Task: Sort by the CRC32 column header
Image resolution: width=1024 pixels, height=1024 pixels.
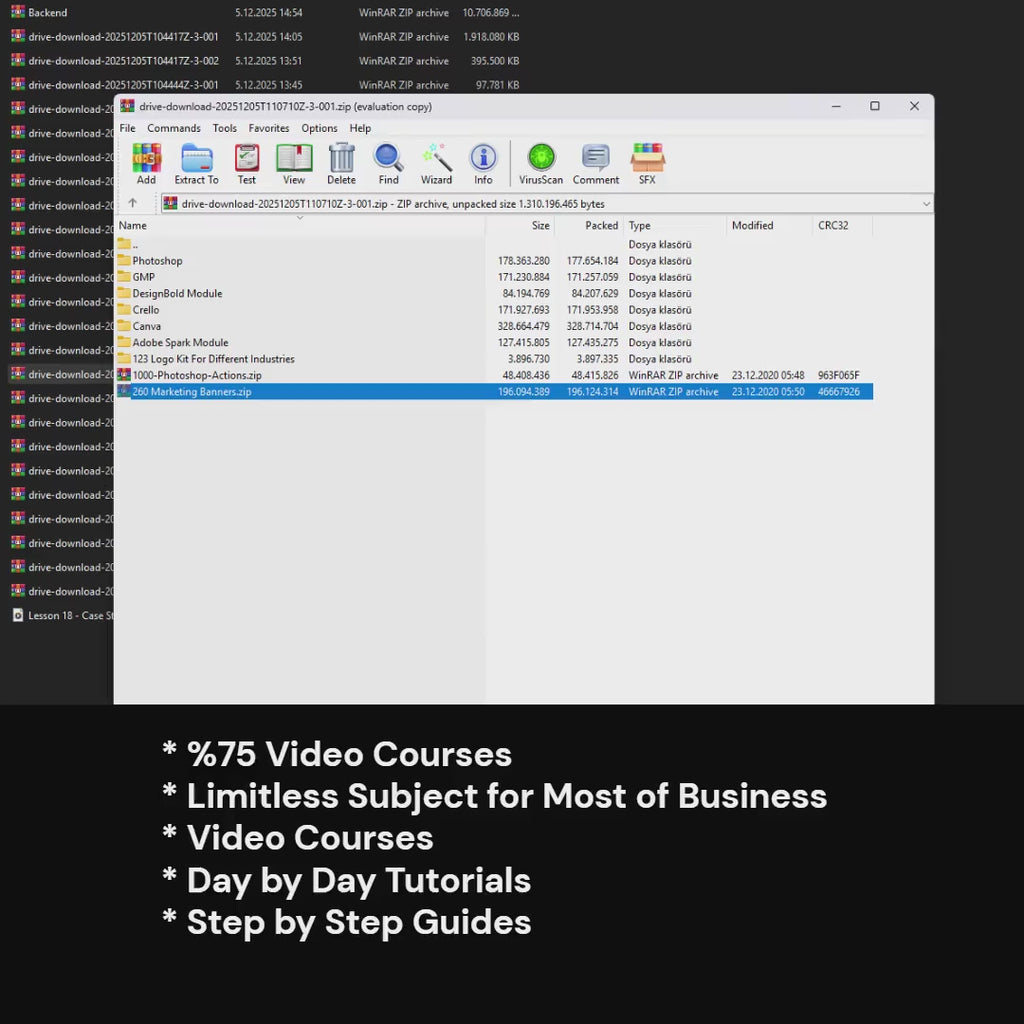Action: coord(842,225)
